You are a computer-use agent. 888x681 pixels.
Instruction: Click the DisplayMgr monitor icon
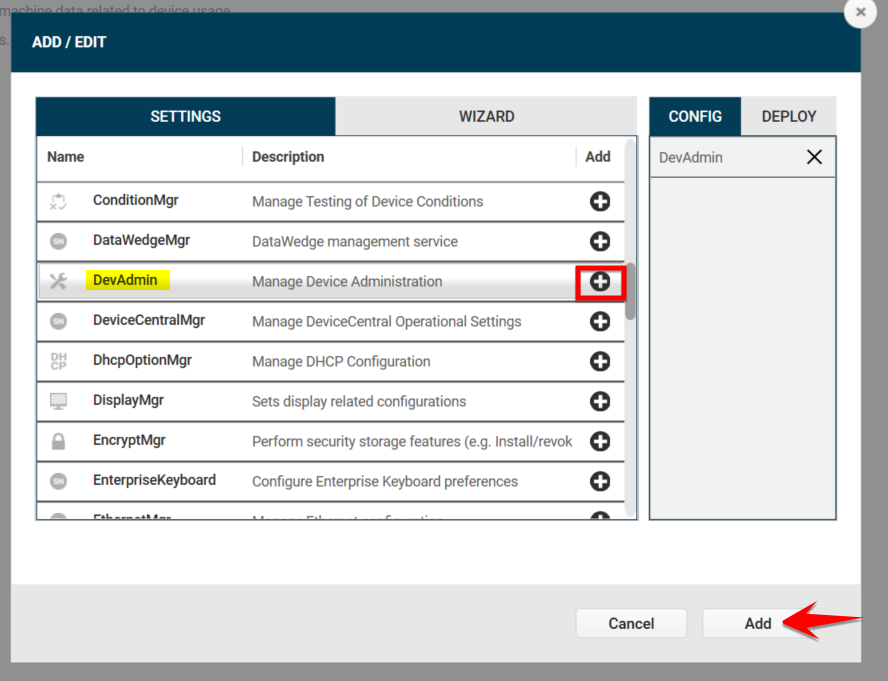pos(58,401)
